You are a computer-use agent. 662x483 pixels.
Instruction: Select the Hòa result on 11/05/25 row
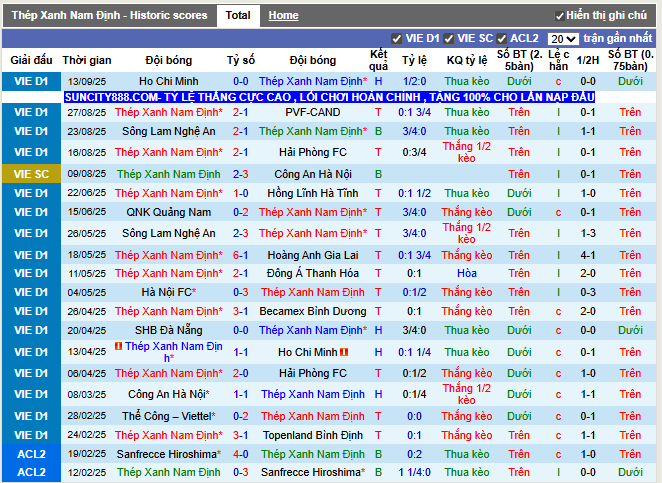click(467, 273)
